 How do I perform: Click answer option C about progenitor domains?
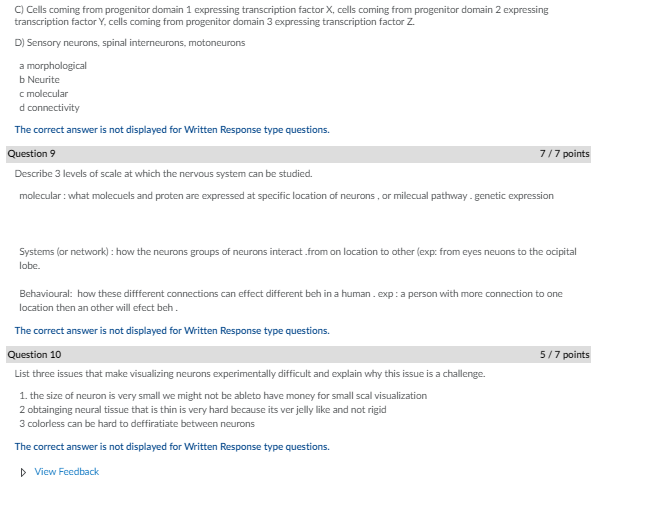coord(281,15)
